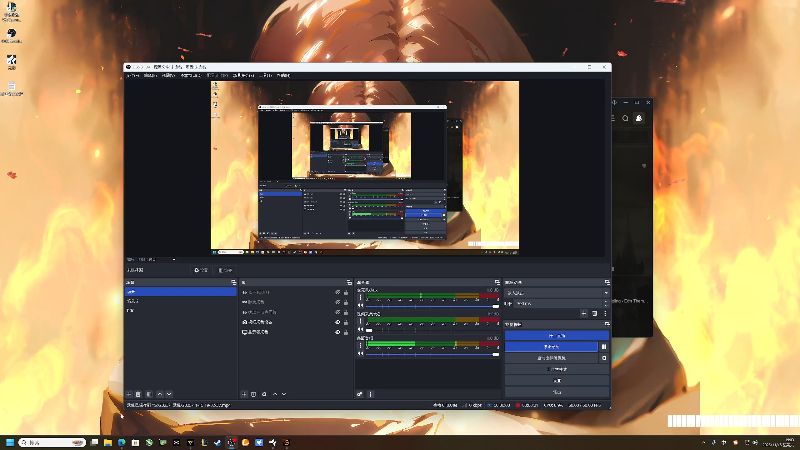This screenshot has width=800, height=450.
Task: Move the selected scene down
Action: (x=169, y=394)
